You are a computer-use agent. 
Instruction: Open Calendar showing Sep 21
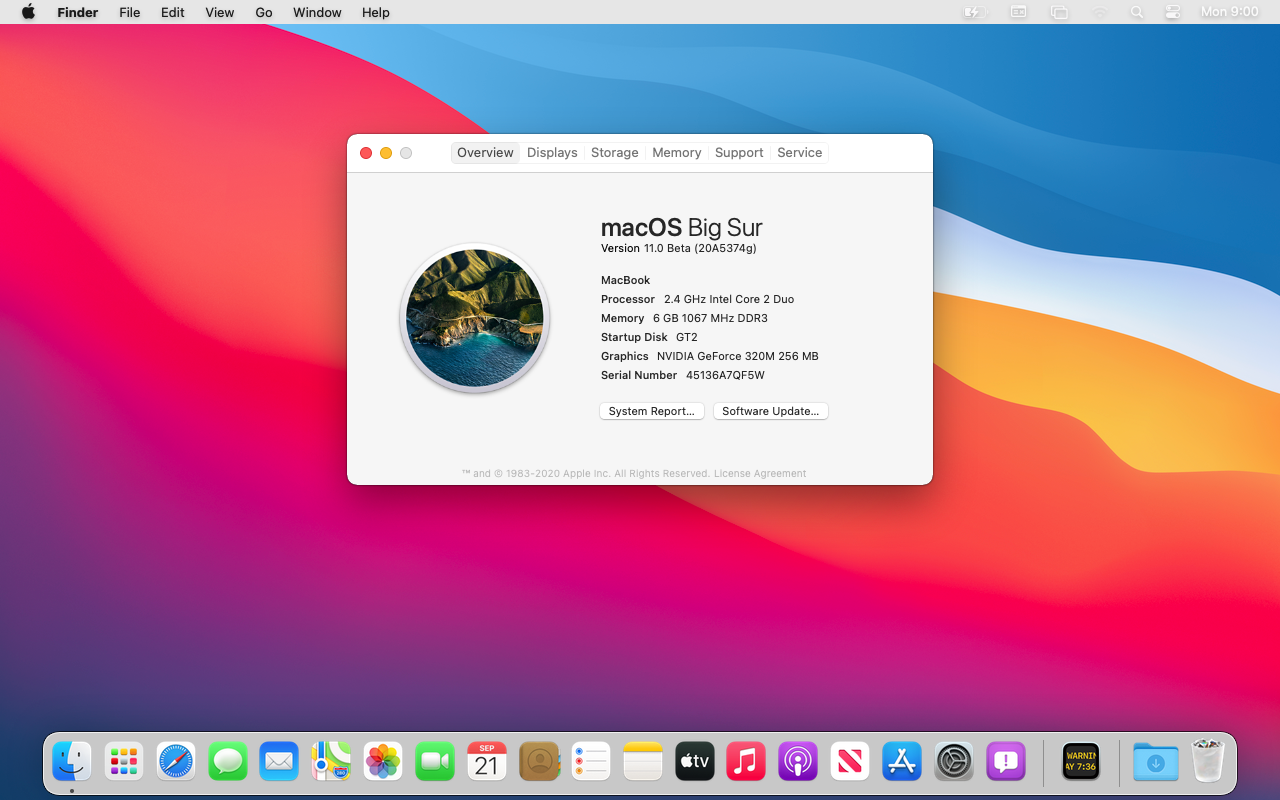pos(487,762)
